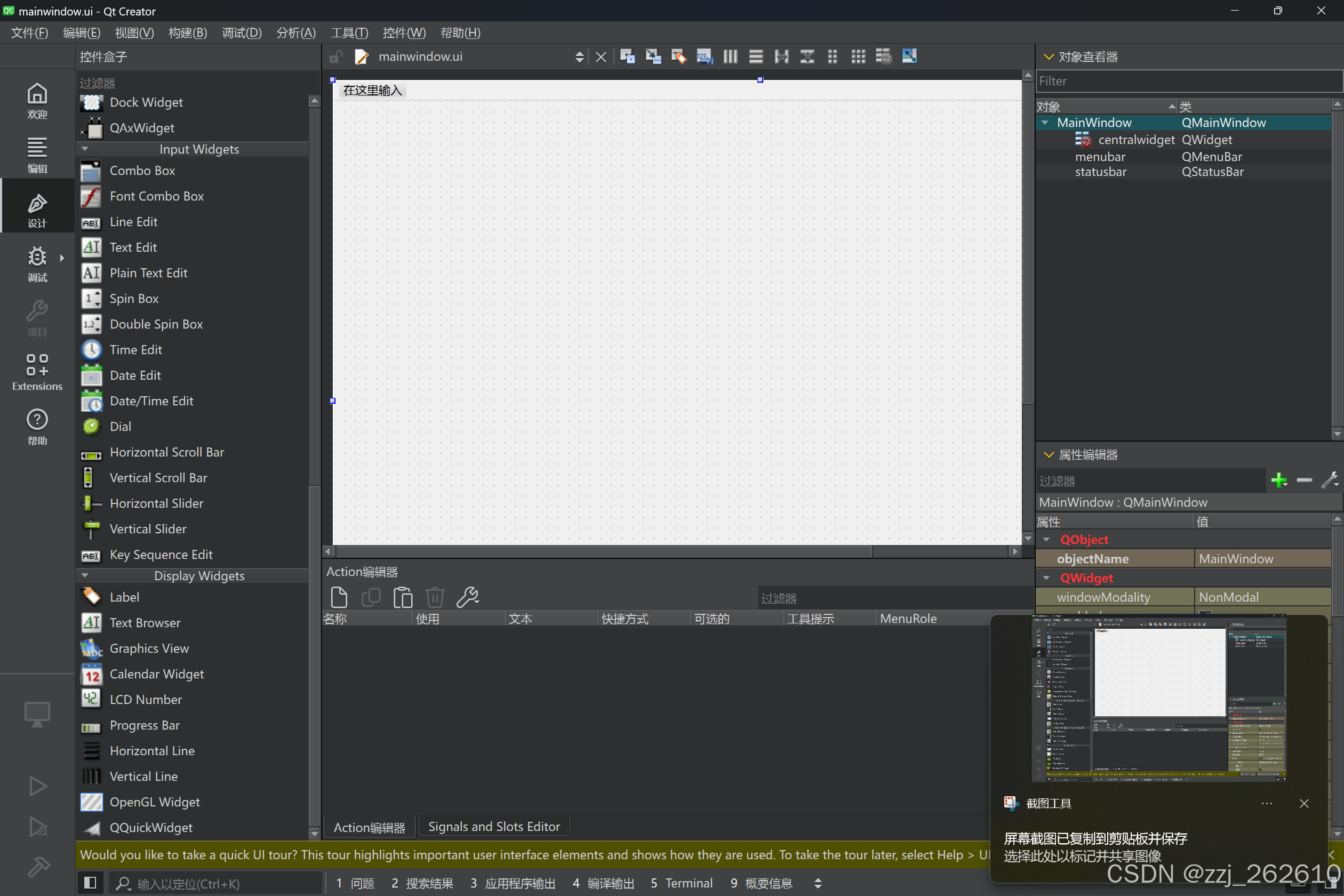Viewport: 1344px width, 896px height.
Task: Click the New Action icon in Action editor
Action: [x=339, y=597]
